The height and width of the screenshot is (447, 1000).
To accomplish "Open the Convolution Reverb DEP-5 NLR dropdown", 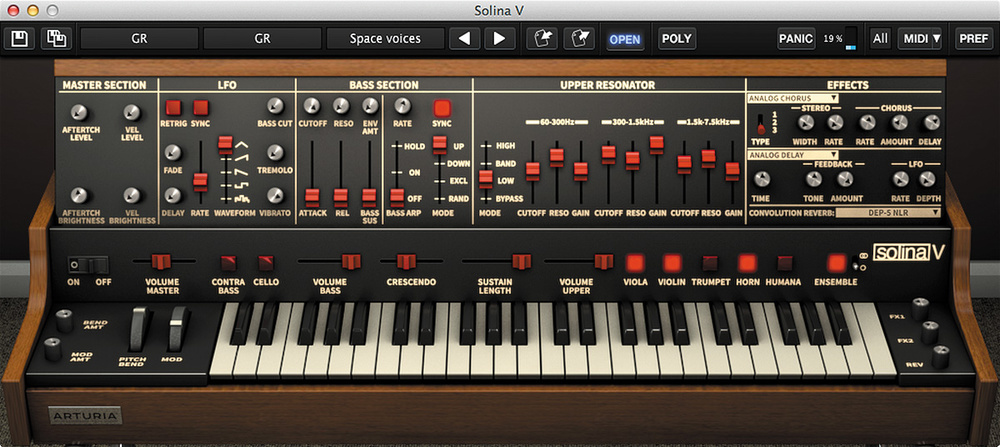I will coord(889,212).
